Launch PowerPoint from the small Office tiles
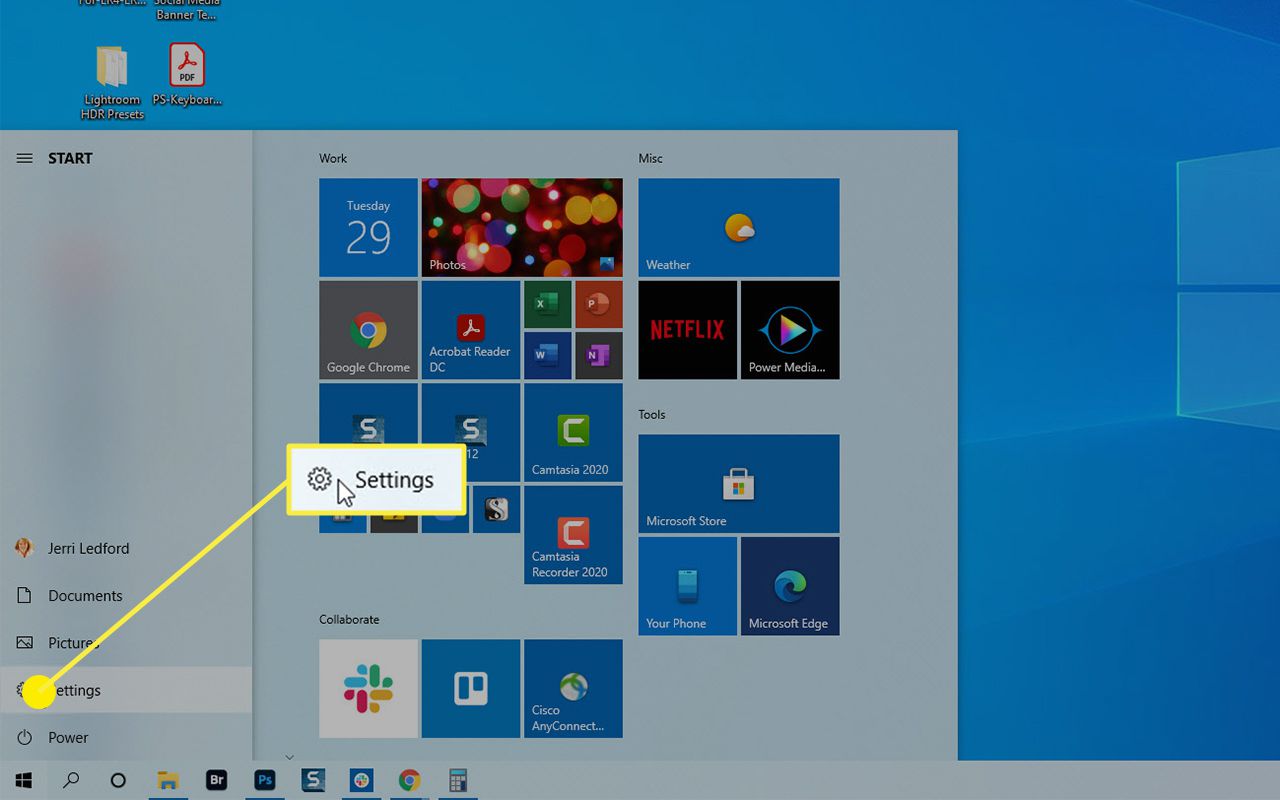Viewport: 1280px width, 800px height. [x=599, y=304]
